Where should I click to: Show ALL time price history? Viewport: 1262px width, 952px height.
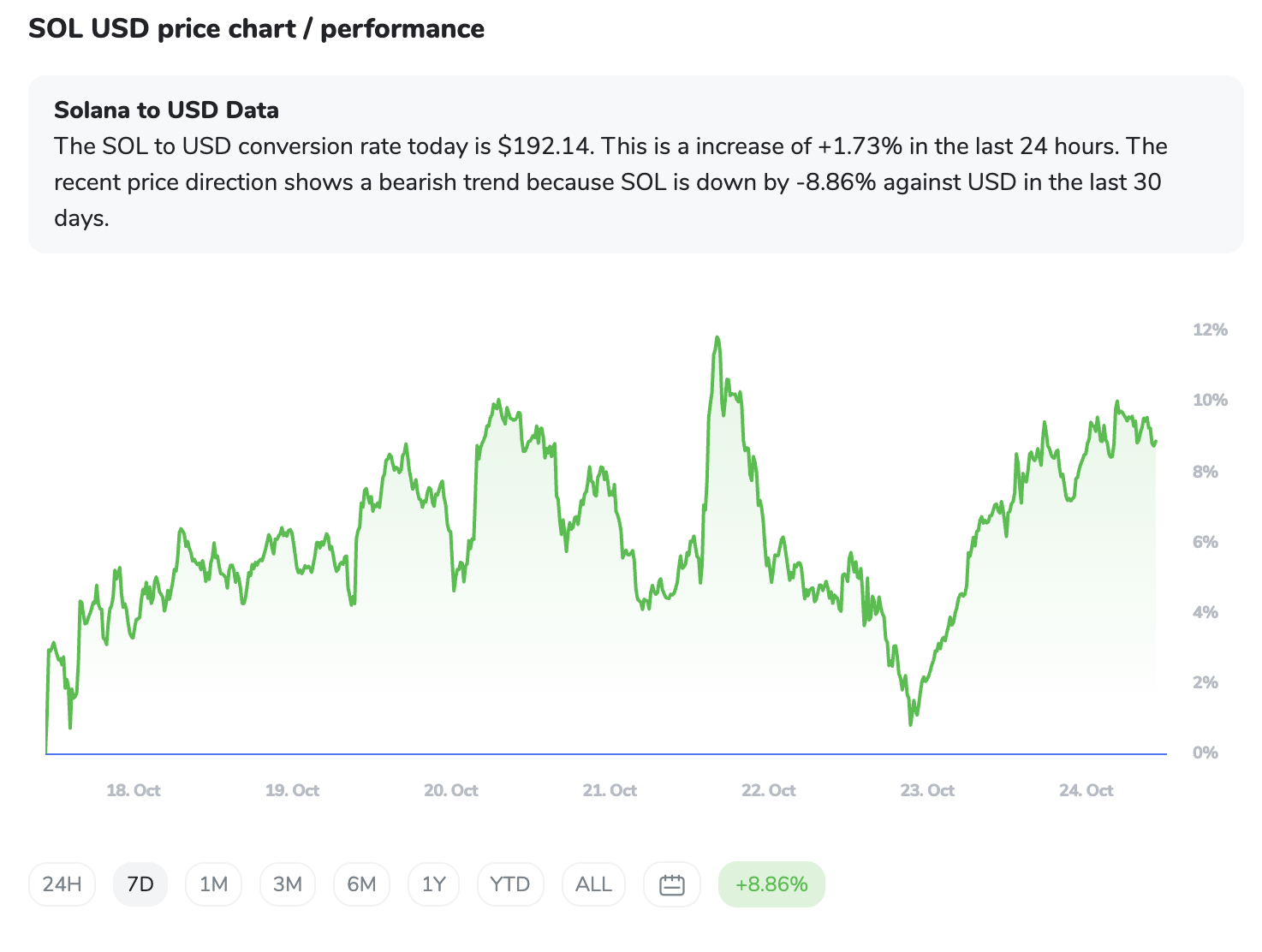[x=593, y=884]
